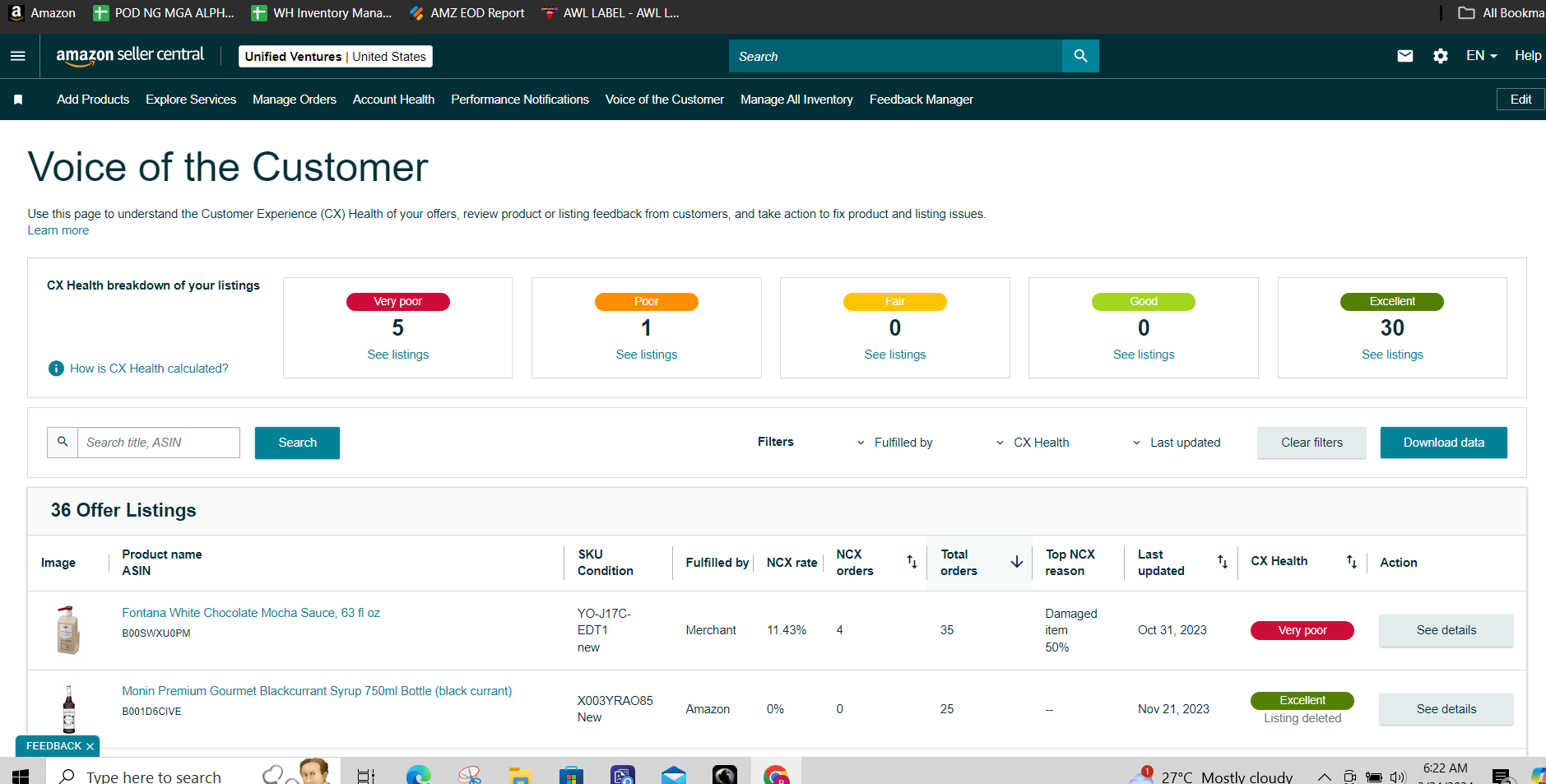Image resolution: width=1546 pixels, height=784 pixels.
Task: Go to Manage All Inventory
Action: coord(796,100)
